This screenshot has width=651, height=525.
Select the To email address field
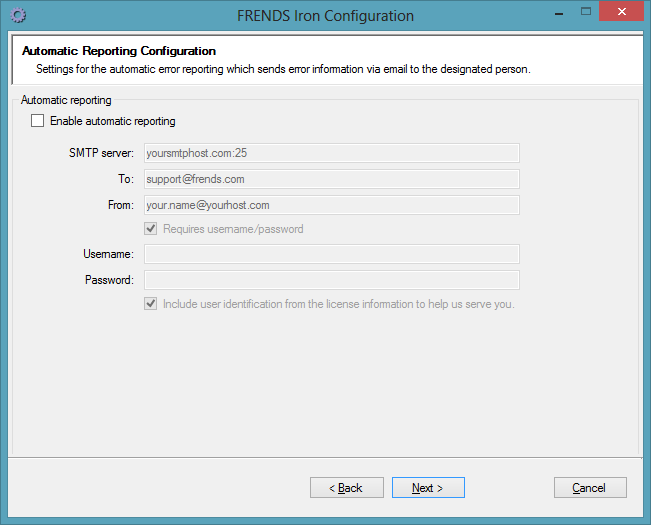point(332,179)
